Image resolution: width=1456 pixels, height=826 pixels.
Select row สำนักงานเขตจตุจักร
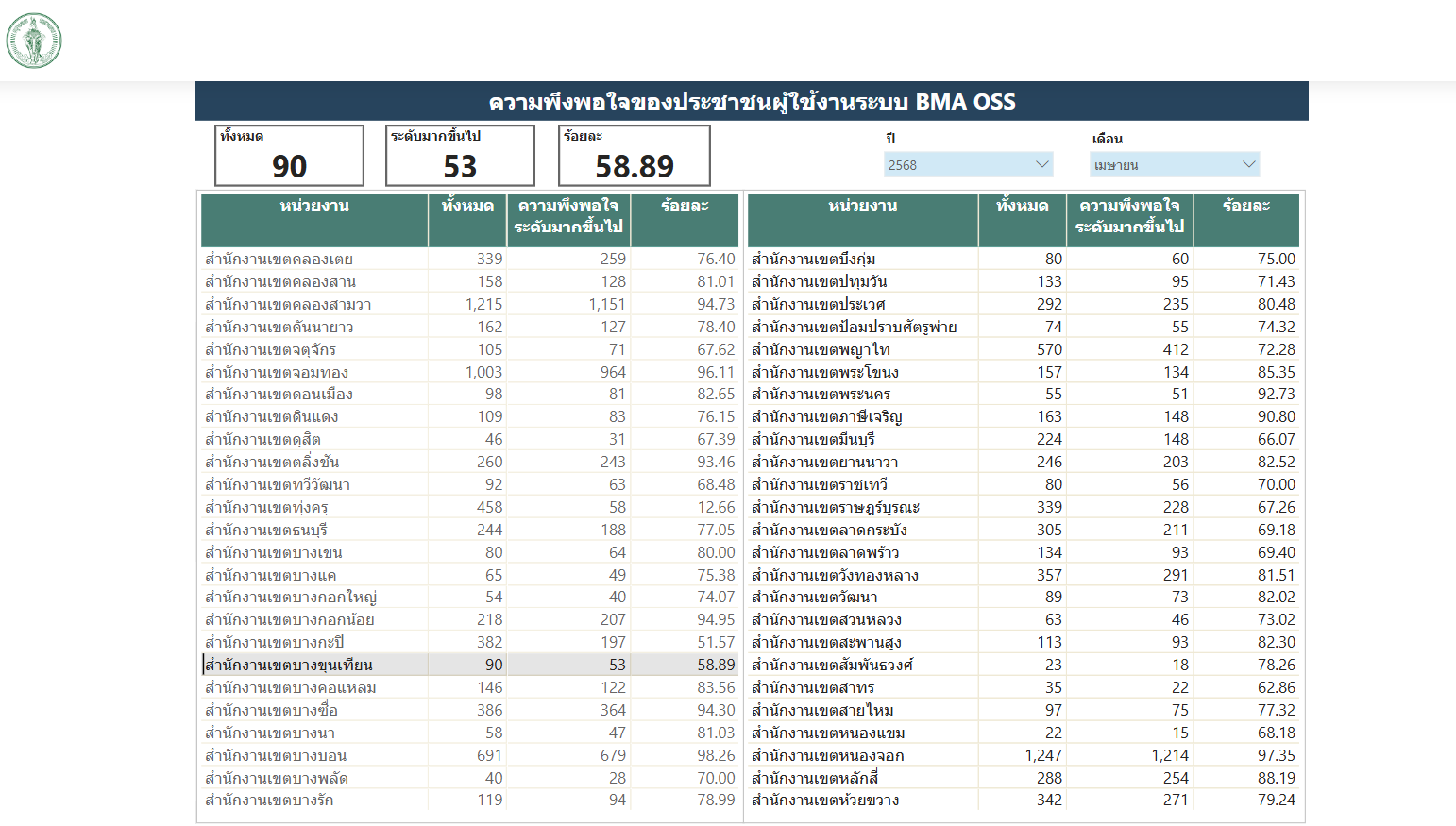(469, 349)
